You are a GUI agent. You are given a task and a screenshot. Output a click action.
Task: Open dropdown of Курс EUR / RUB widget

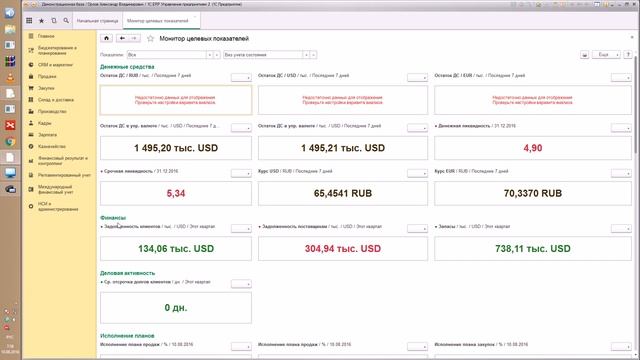(621, 173)
